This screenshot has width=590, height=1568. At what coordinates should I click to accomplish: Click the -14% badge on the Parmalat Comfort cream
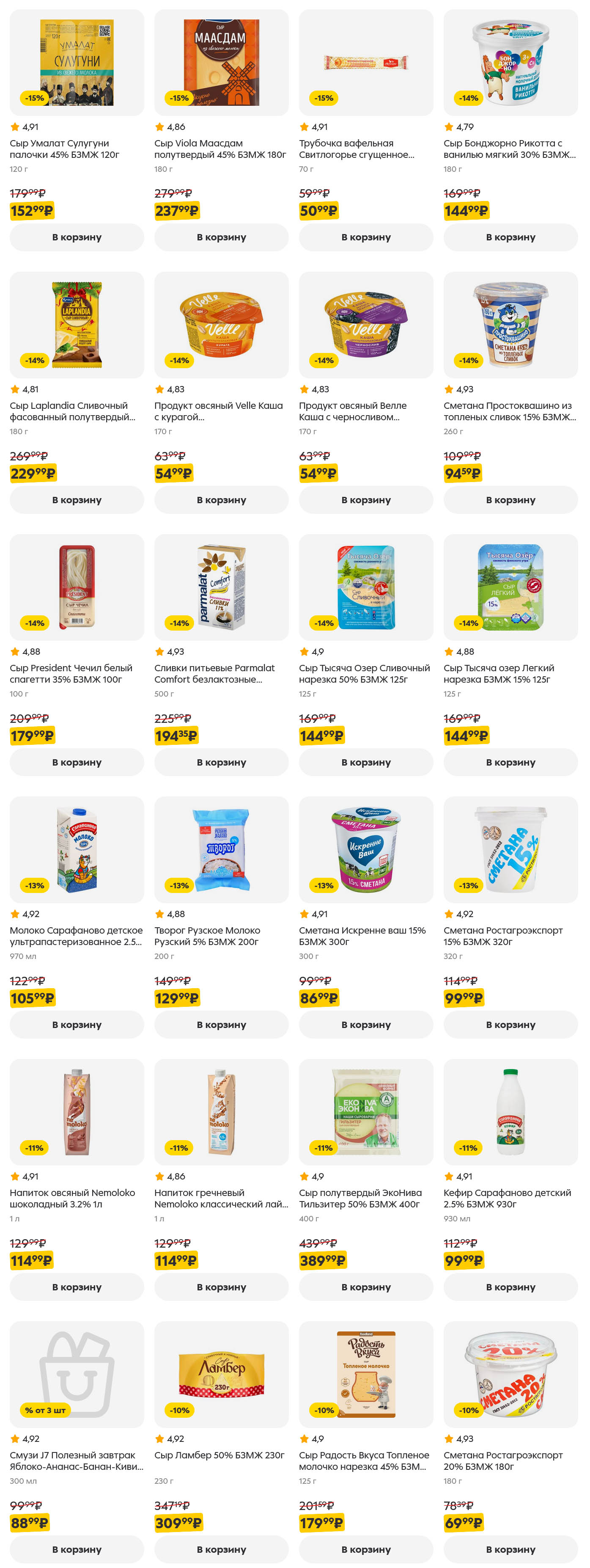click(179, 623)
